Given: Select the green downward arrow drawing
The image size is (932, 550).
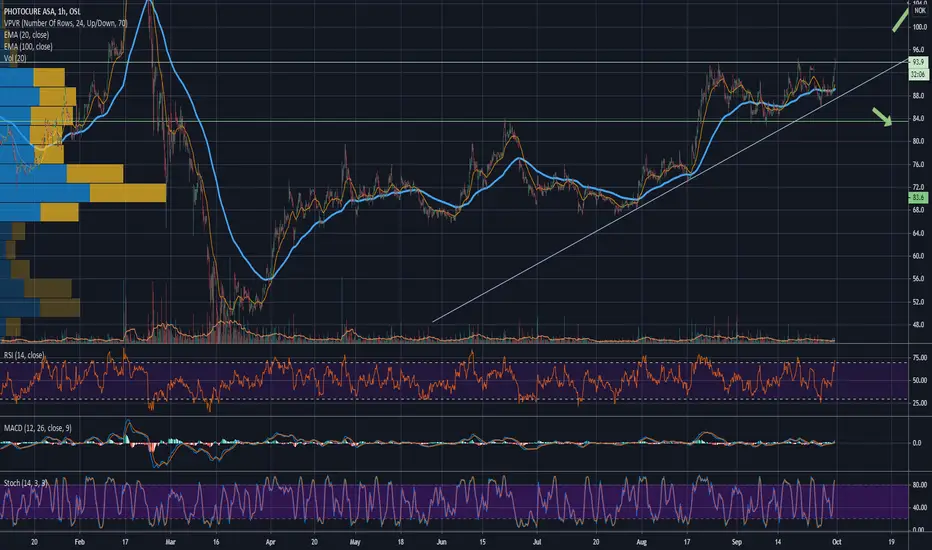Looking at the screenshot, I should 883,117.
